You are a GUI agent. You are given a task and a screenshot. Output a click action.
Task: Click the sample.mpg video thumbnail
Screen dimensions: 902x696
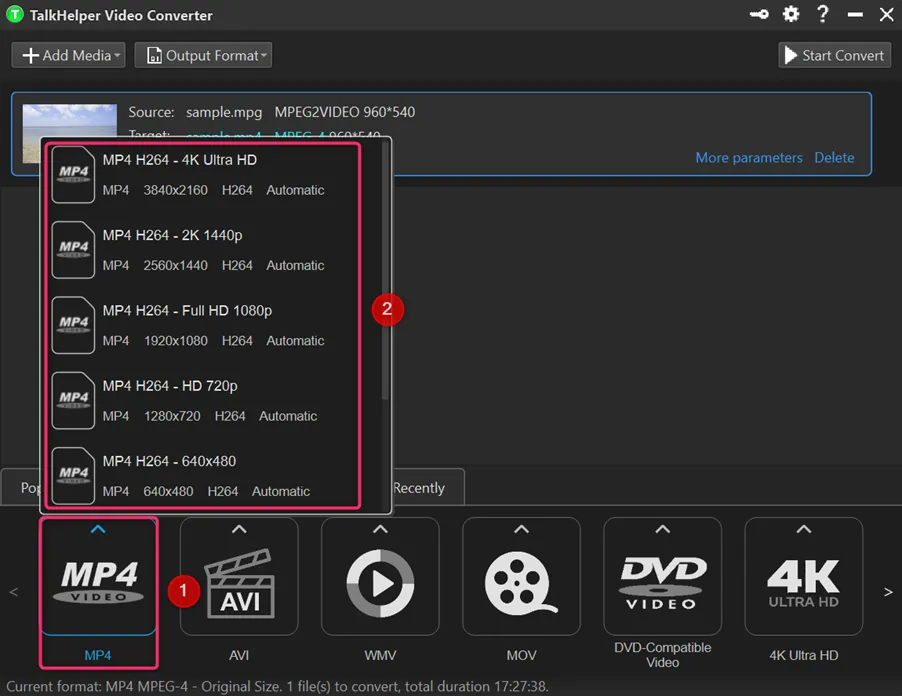[70, 121]
